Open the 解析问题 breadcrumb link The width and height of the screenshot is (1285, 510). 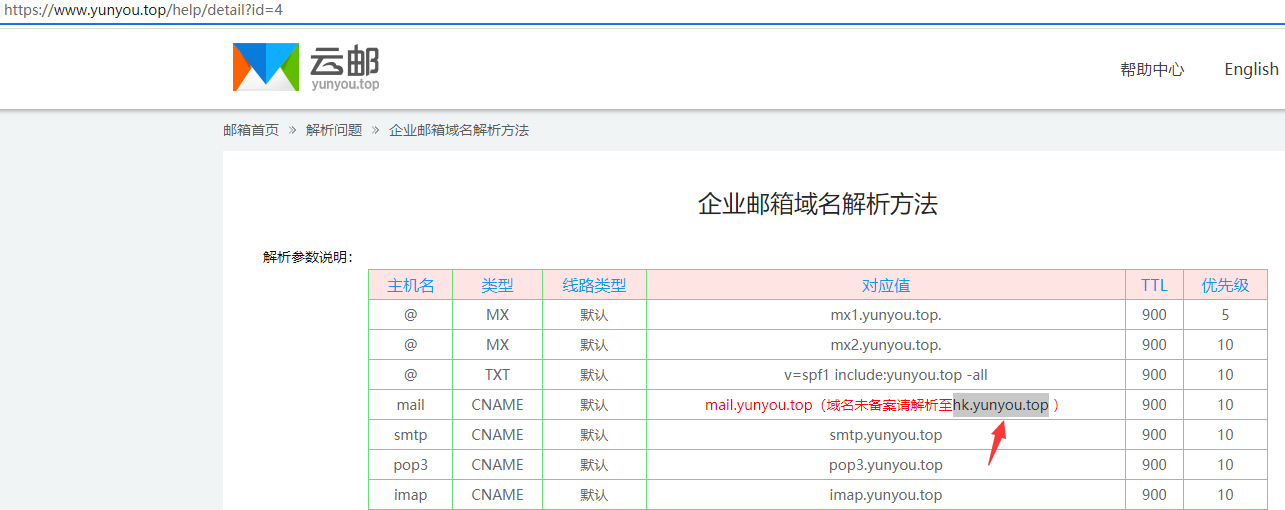(334, 130)
